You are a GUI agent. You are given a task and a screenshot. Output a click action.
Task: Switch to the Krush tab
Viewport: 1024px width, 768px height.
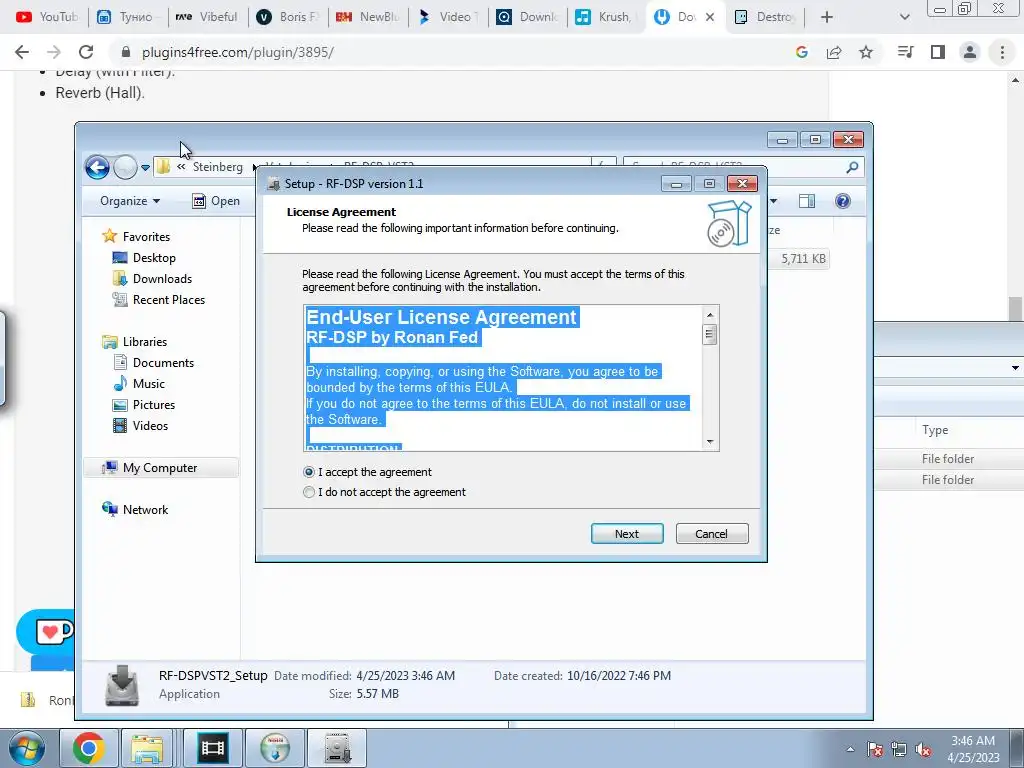coord(605,17)
